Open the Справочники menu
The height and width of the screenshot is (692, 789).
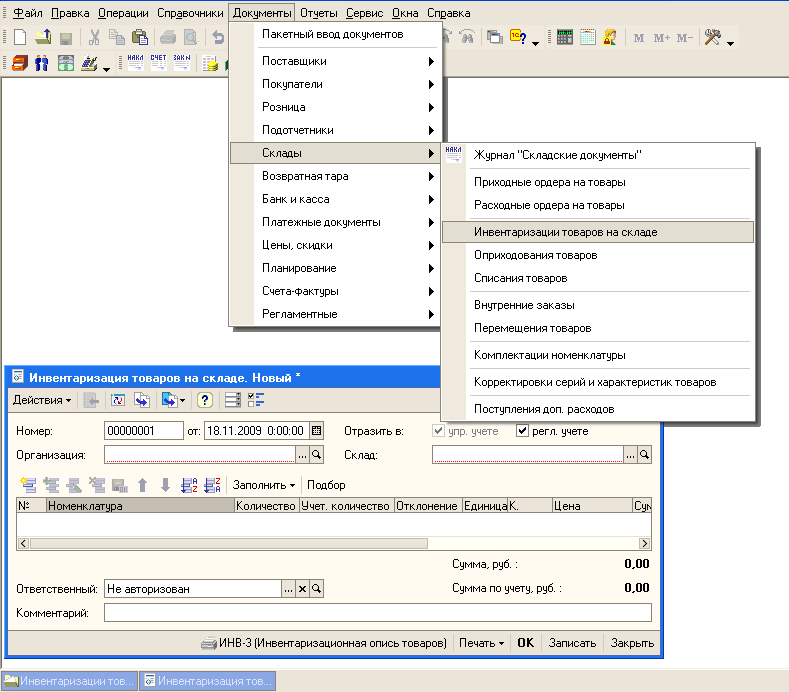coord(190,13)
